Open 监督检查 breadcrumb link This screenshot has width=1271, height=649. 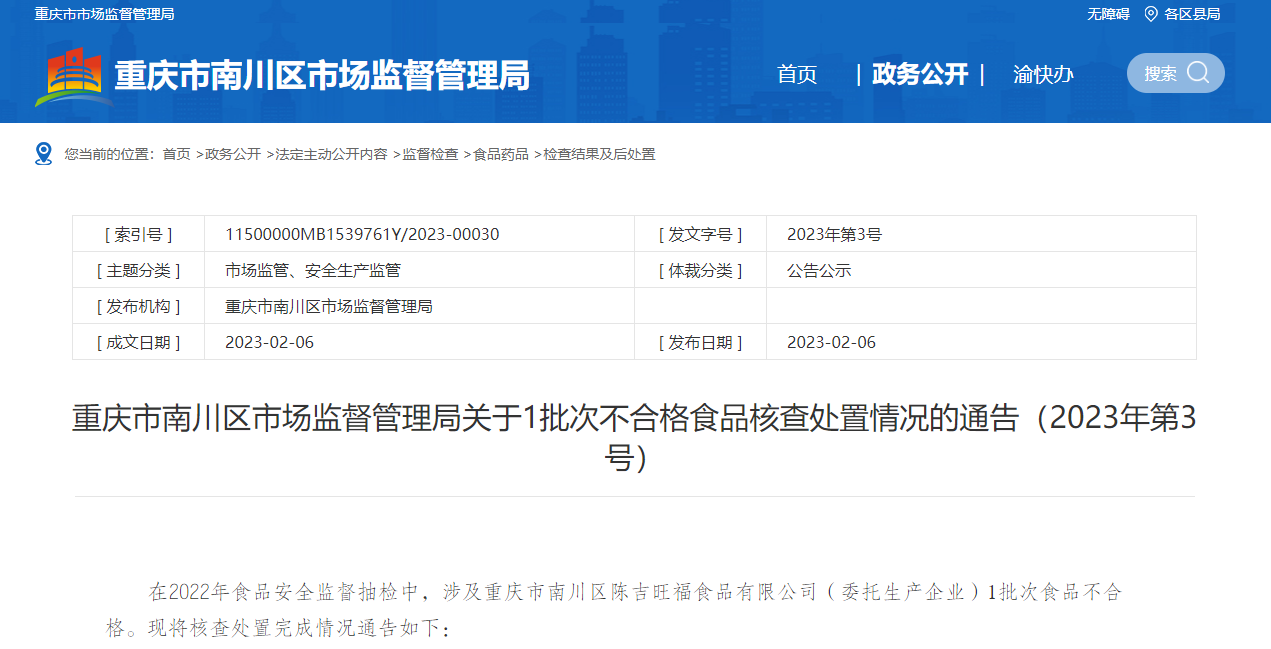(x=431, y=154)
